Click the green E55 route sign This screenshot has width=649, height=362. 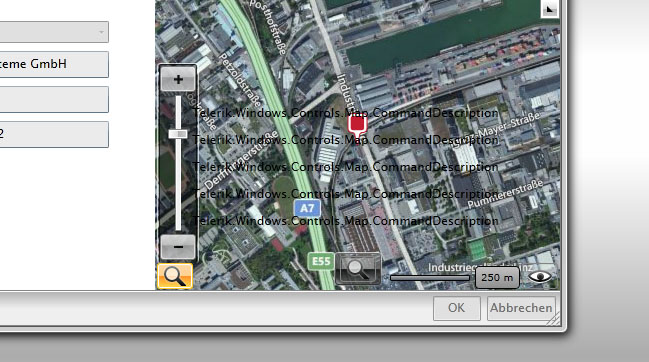pos(321,261)
